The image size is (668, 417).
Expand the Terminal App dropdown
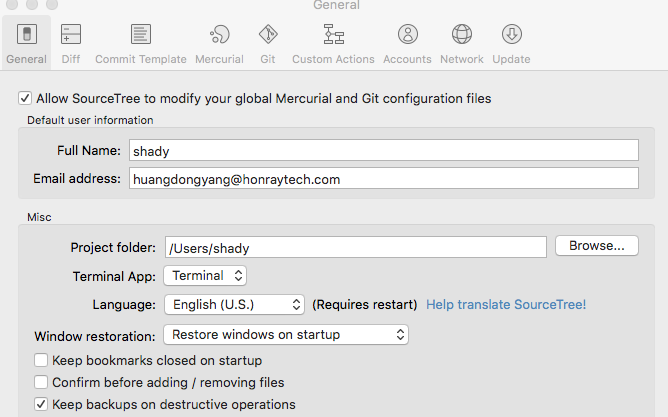pyautogui.click(x=205, y=275)
